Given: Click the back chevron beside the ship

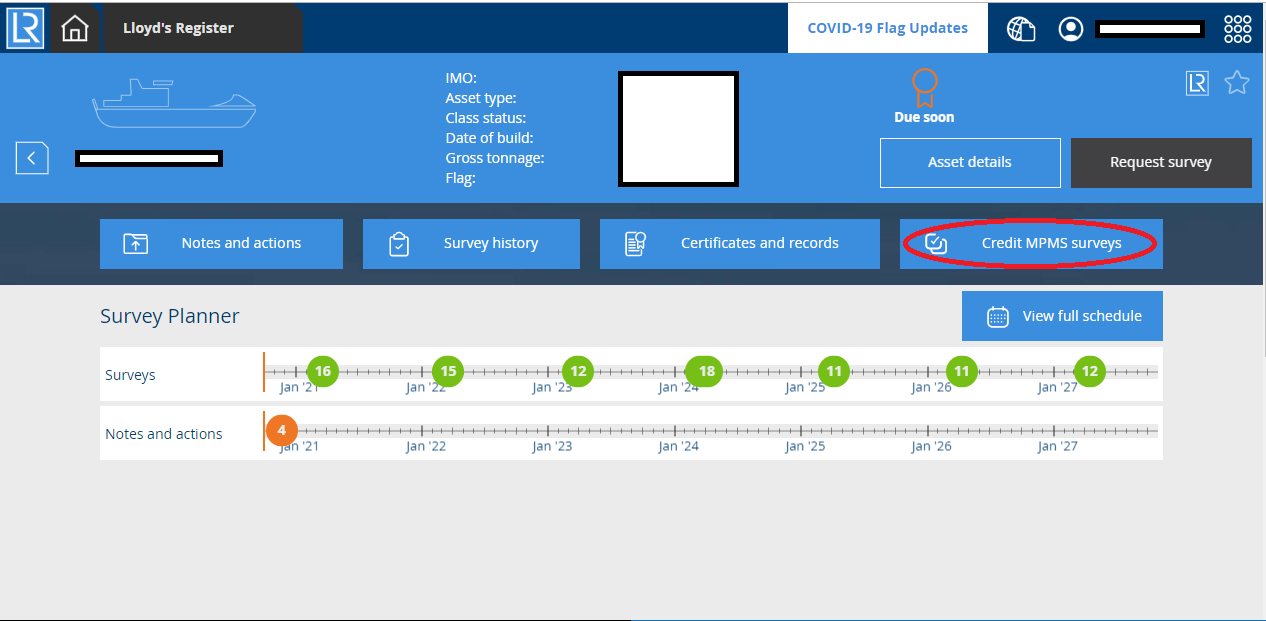Looking at the screenshot, I should point(32,158).
